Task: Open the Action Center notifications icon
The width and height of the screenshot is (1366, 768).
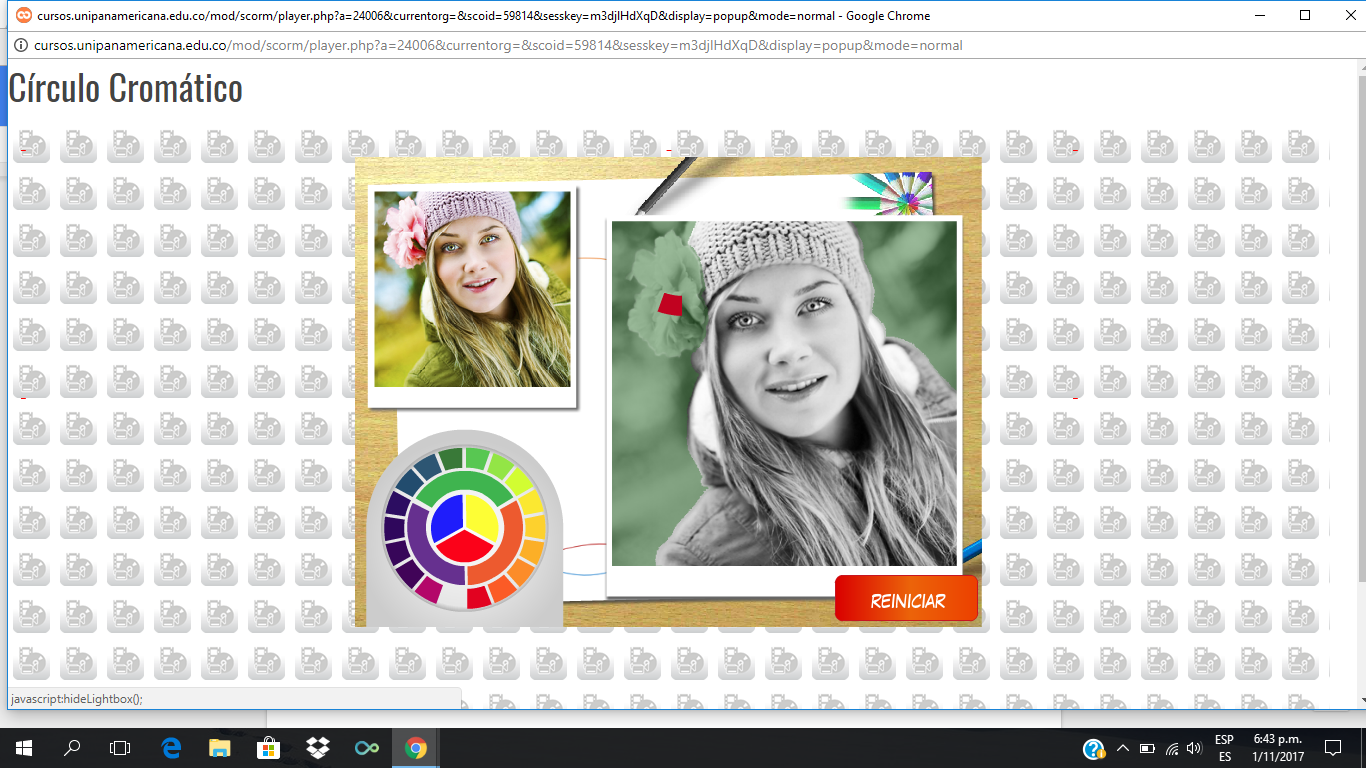Action: click(1333, 748)
